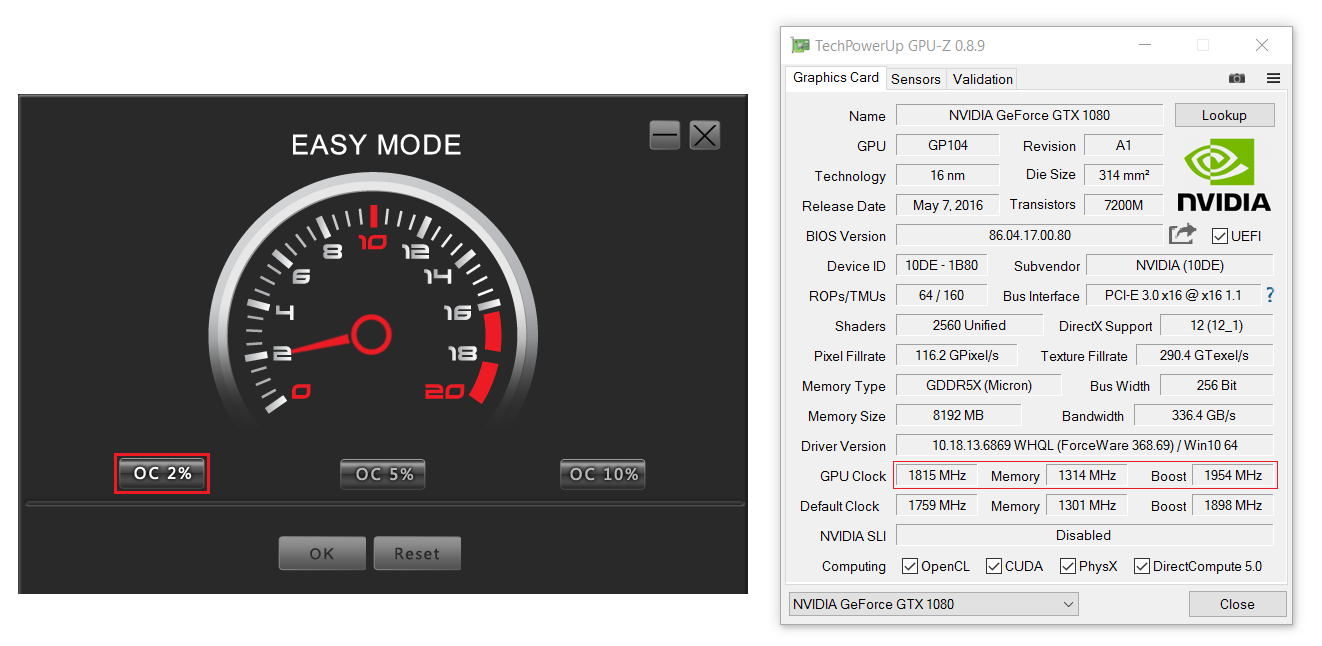Click the Lookup button
The width and height of the screenshot is (1322, 646).
(x=1224, y=115)
